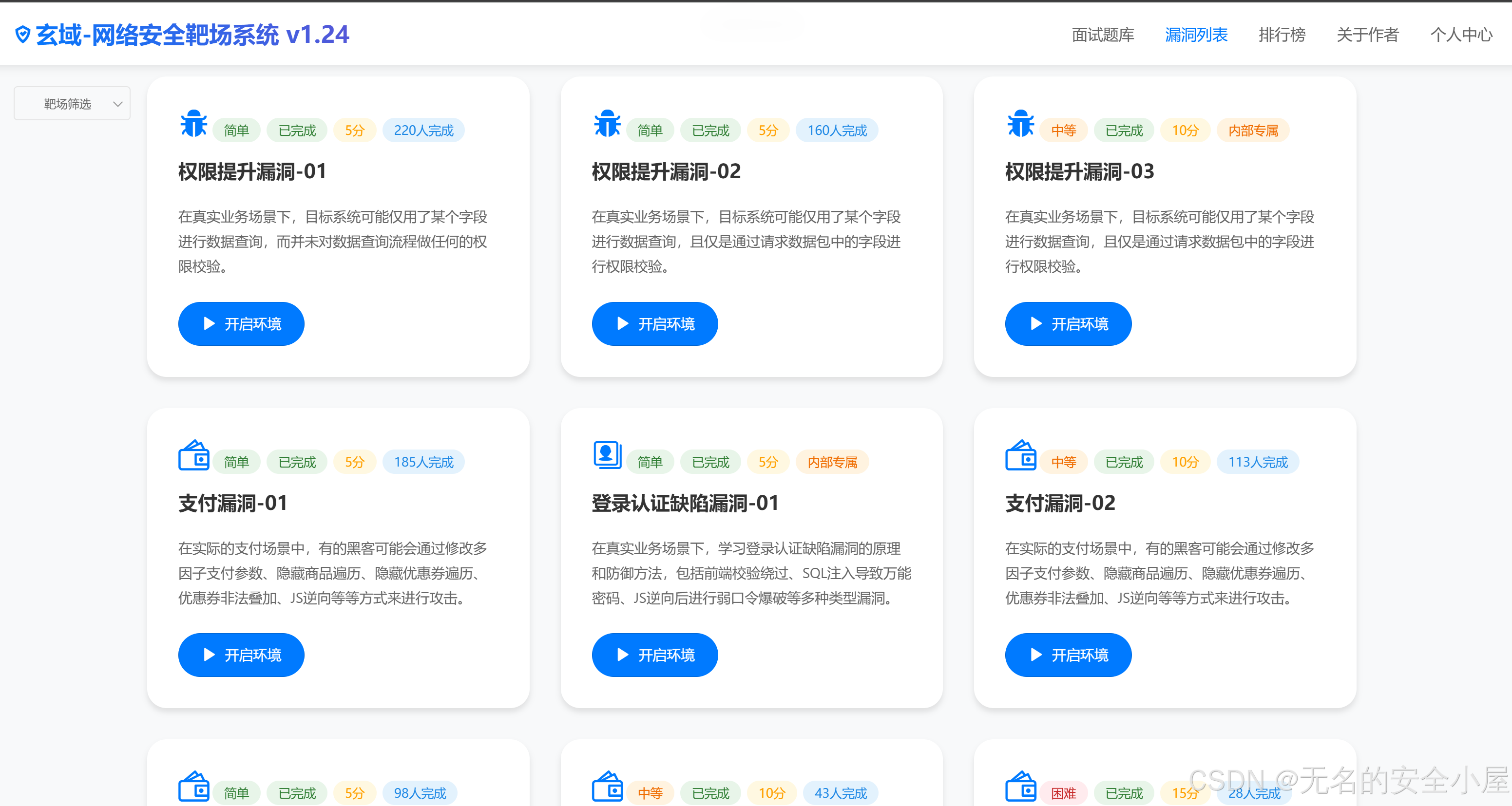Click 开启环境 on 登录认证缺陷漏洞-01
Image resolution: width=1512 pixels, height=806 pixels.
click(654, 655)
